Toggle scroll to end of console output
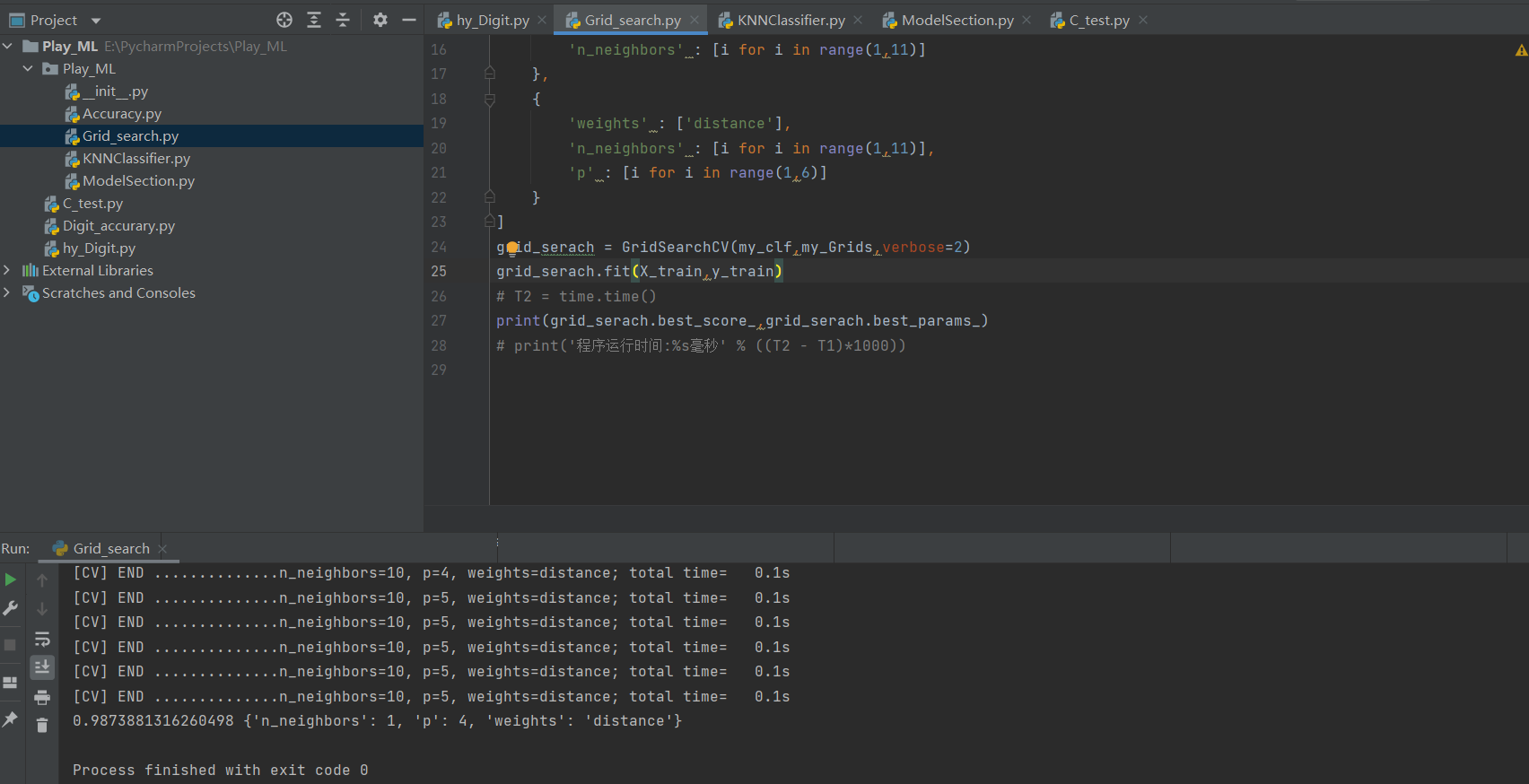Screen dimensions: 1529x784 pos(42,667)
